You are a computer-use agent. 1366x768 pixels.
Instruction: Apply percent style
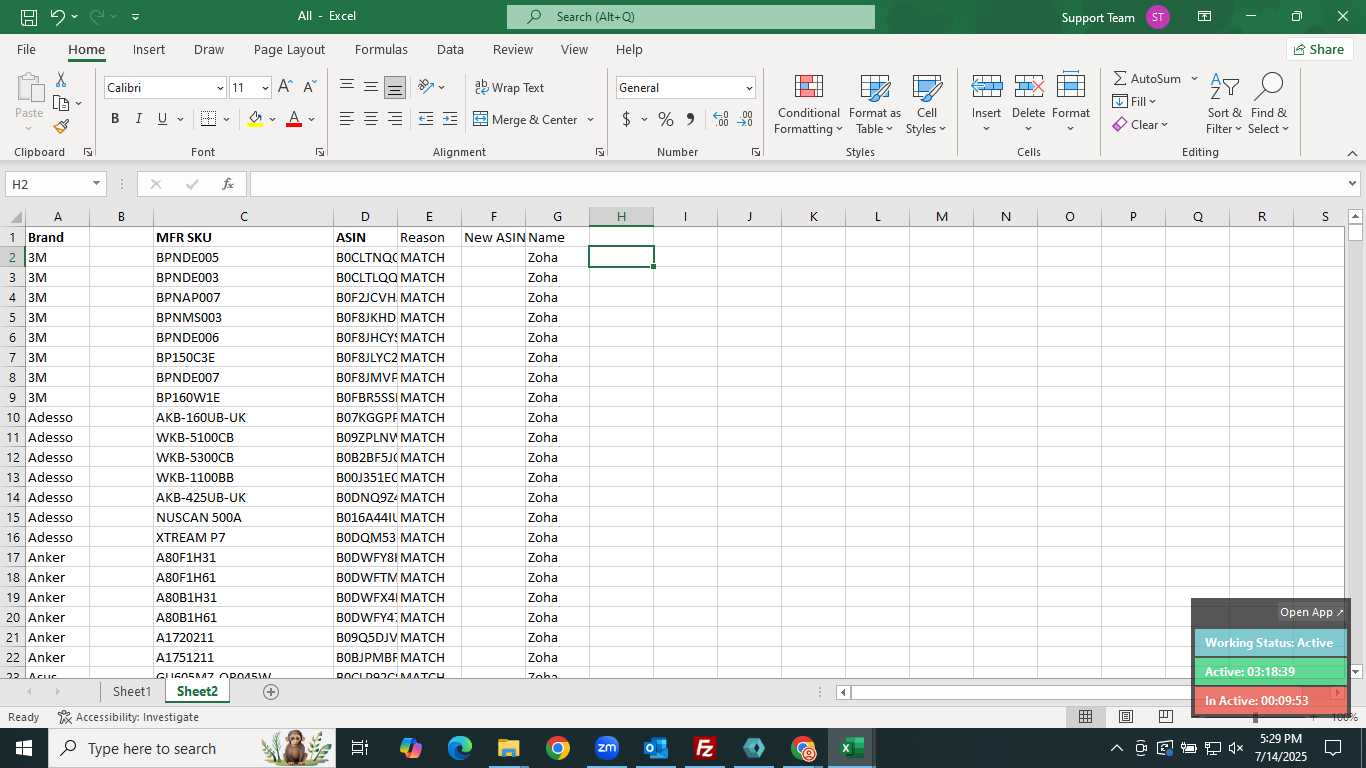click(x=666, y=119)
